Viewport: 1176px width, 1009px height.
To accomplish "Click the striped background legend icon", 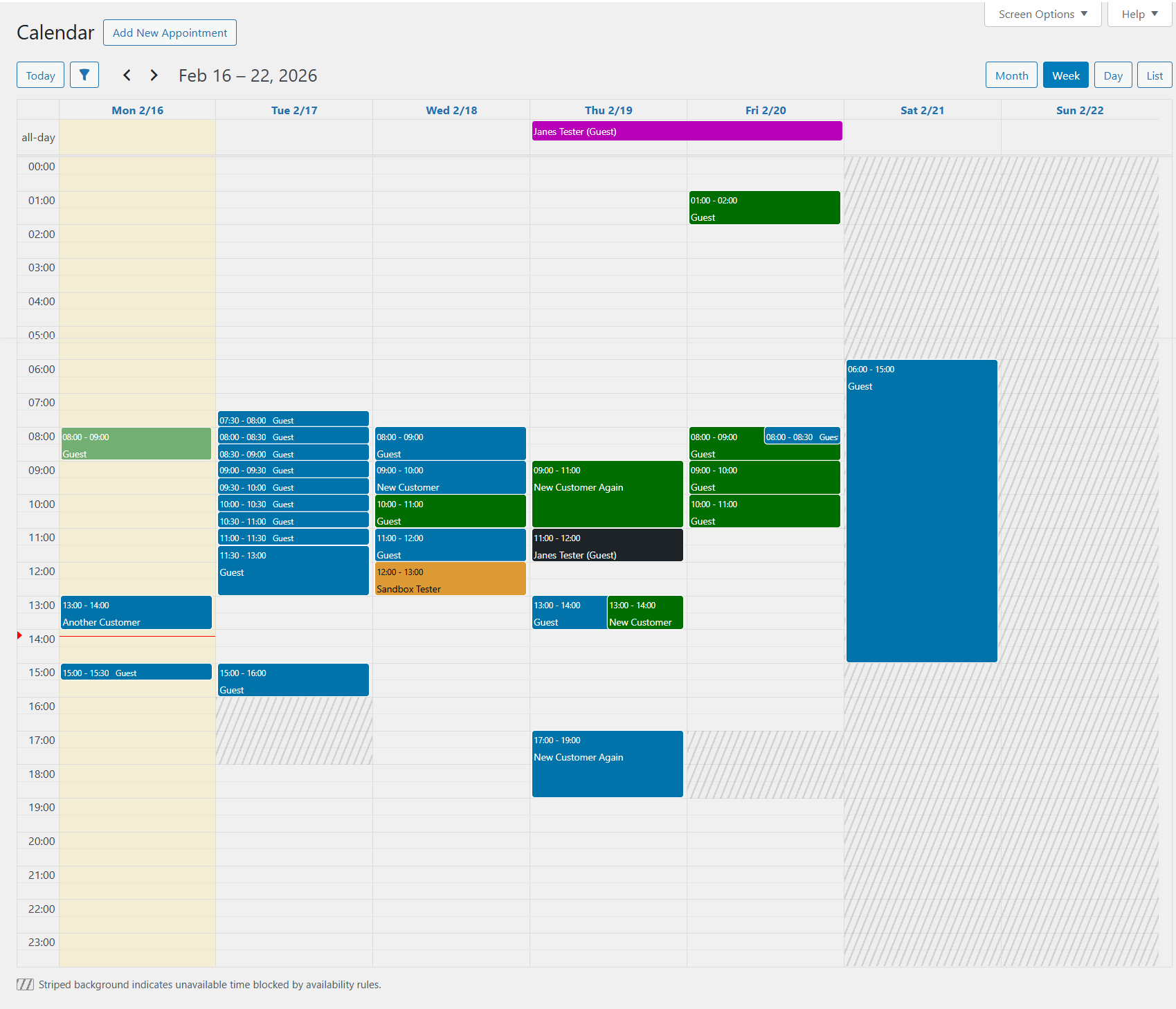I will click(x=25, y=984).
